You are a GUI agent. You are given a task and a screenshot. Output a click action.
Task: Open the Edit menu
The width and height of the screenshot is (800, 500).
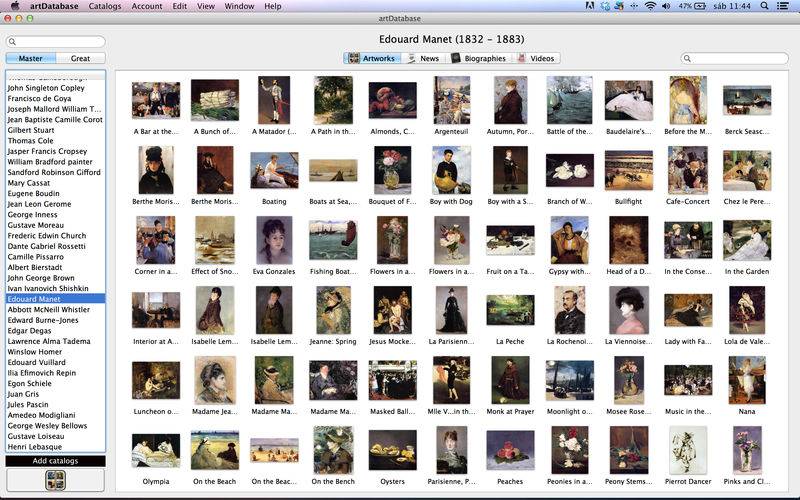179,6
